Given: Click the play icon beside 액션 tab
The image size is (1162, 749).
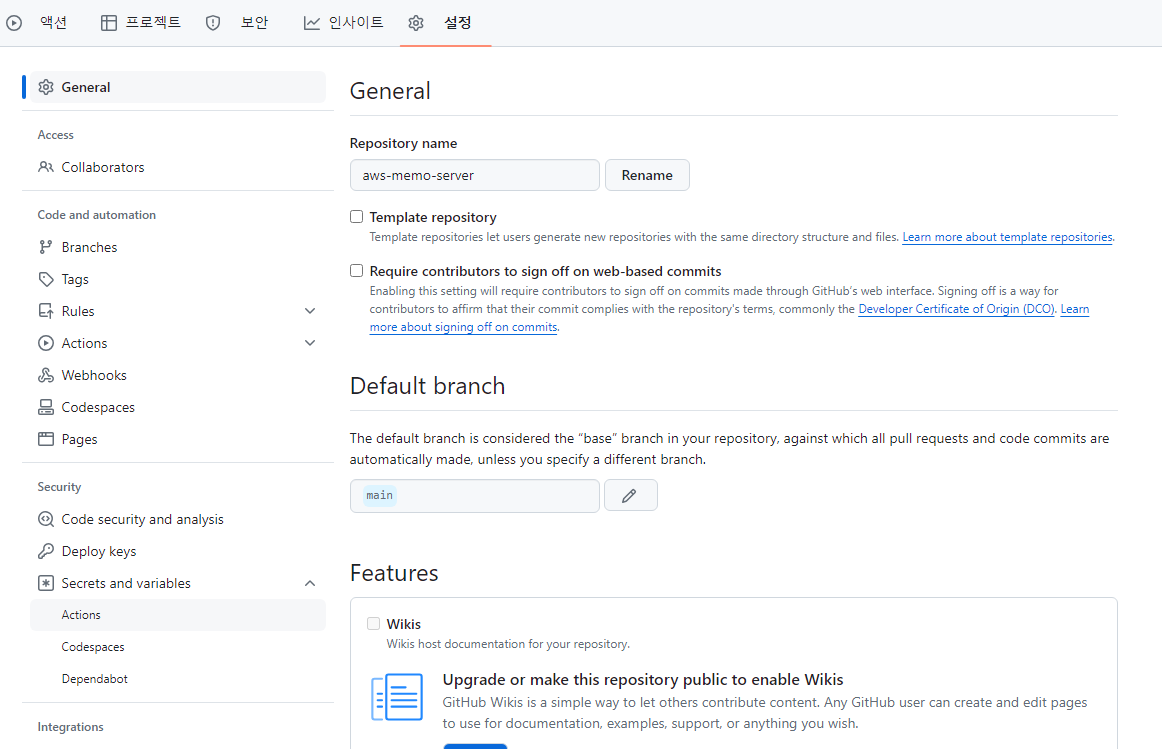Looking at the screenshot, I should pyautogui.click(x=13, y=23).
